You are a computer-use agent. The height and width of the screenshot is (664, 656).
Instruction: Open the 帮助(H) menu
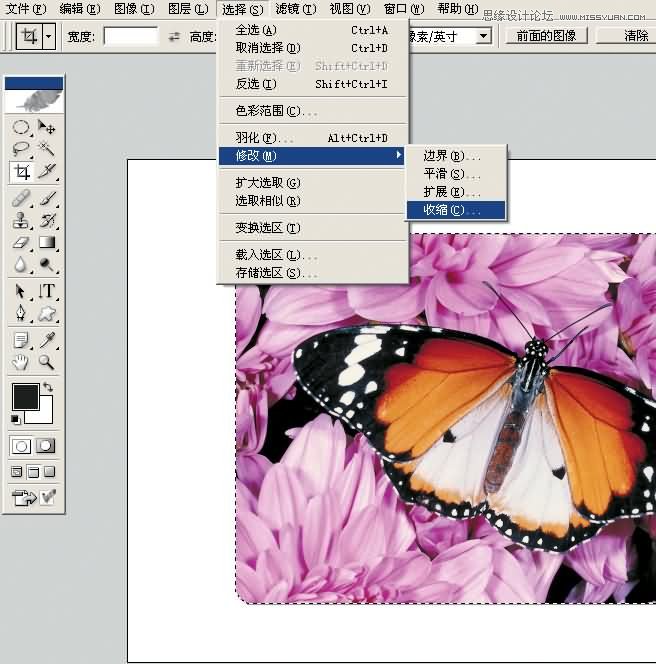[457, 9]
